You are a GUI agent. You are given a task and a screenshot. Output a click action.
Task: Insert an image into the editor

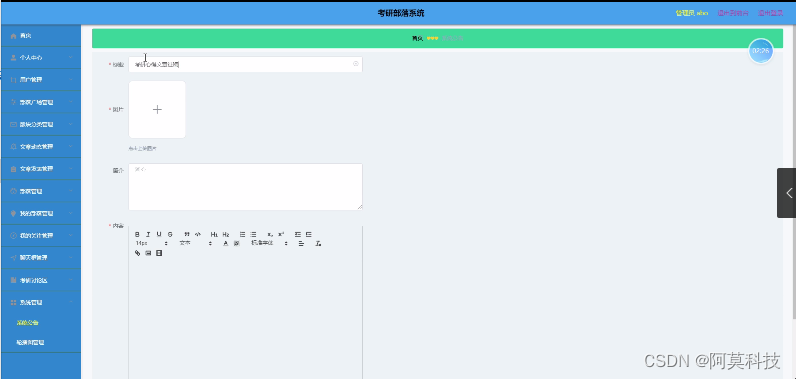[148, 253]
